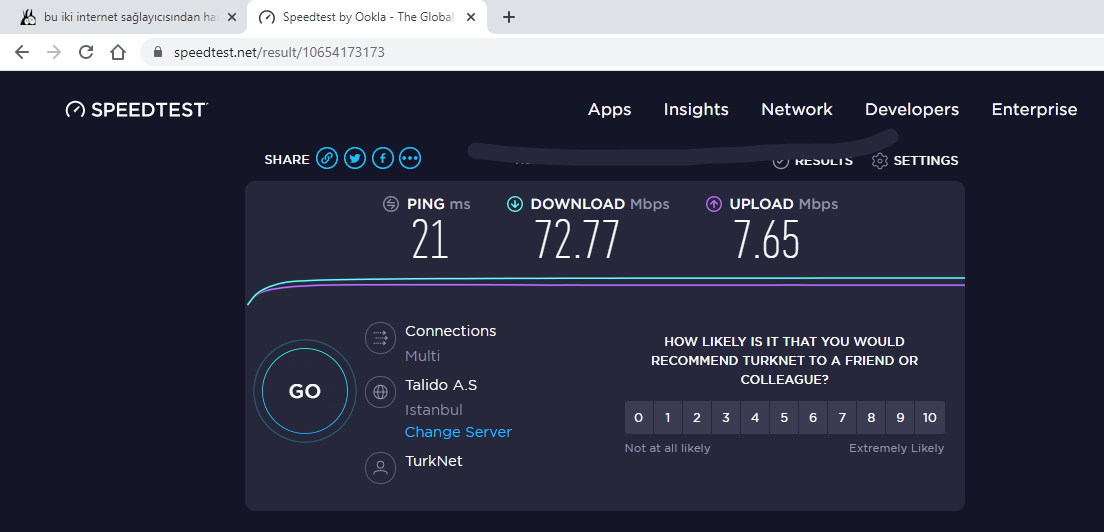Screen dimensions: 1104x532
Task: Click the Change Server link
Action: 458,432
